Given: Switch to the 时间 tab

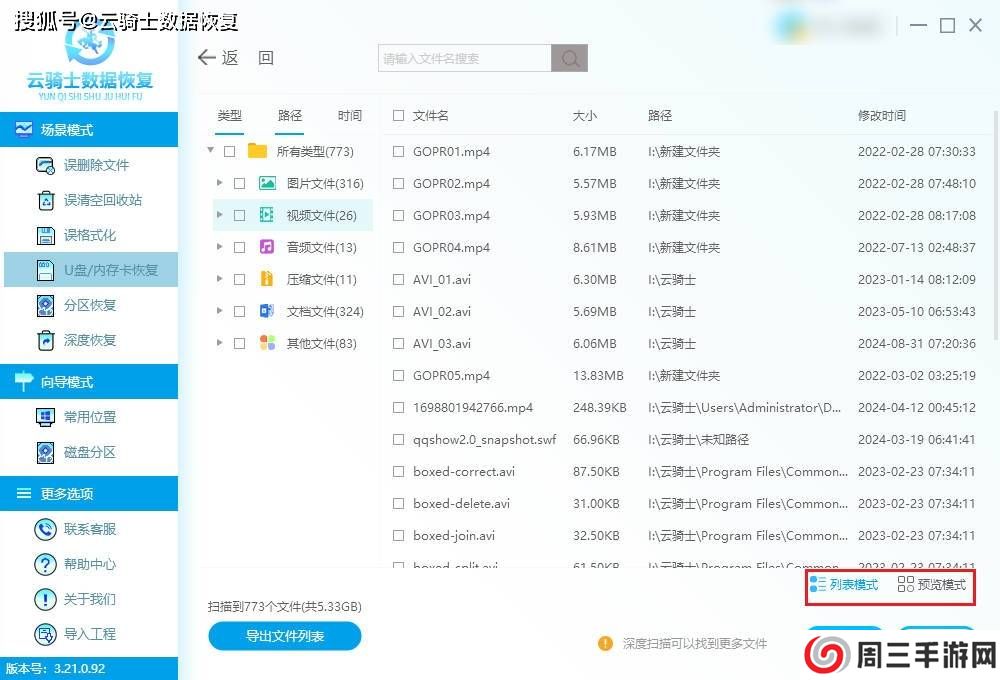Looking at the screenshot, I should [x=350, y=116].
